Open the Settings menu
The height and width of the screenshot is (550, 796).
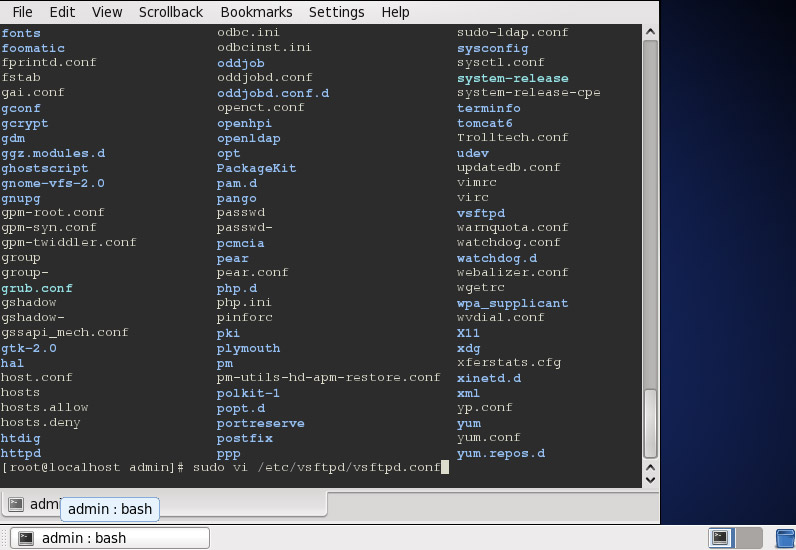pyautogui.click(x=337, y=12)
